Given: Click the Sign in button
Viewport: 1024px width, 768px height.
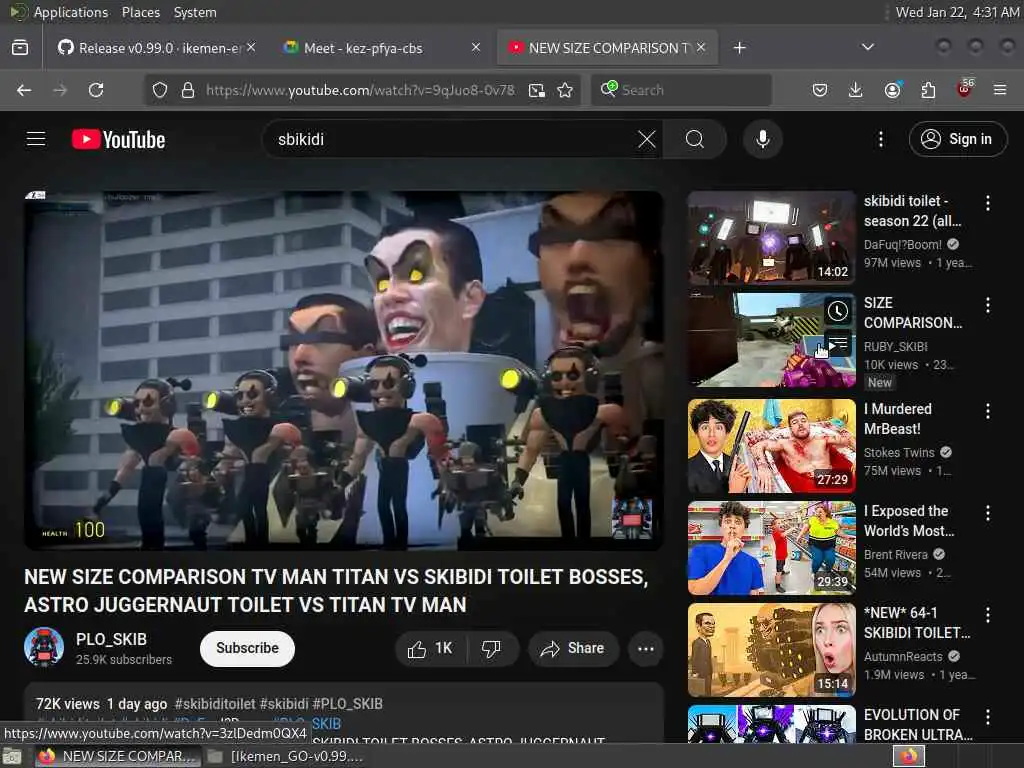Looking at the screenshot, I should [957, 139].
